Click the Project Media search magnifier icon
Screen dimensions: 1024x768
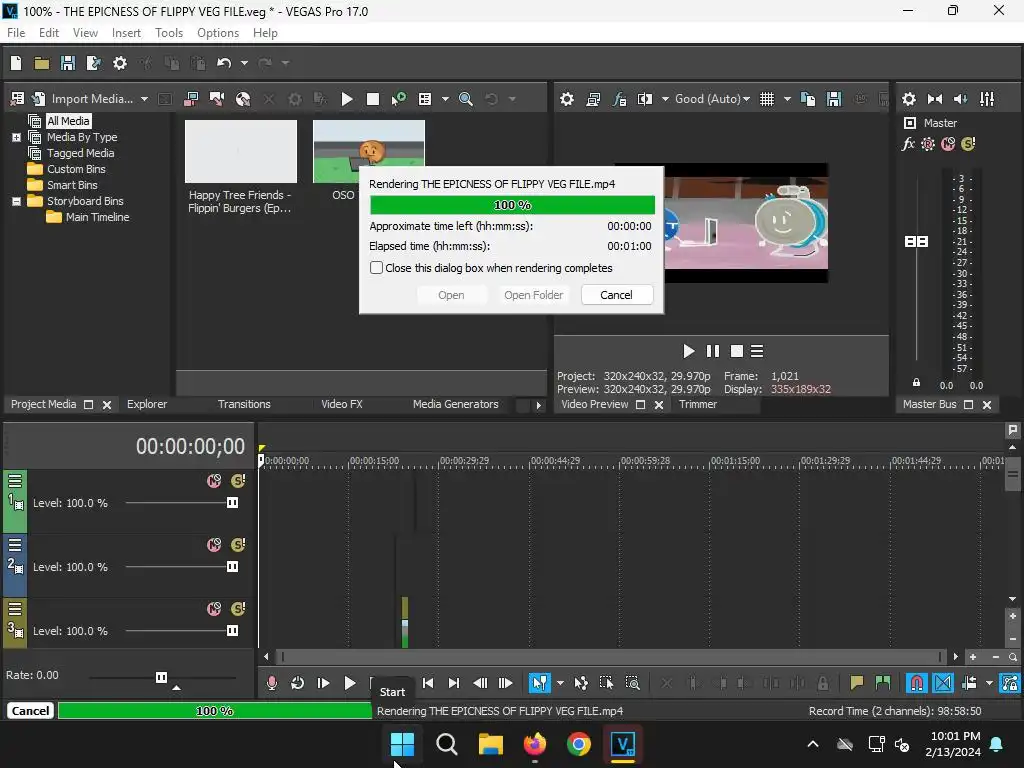466,99
